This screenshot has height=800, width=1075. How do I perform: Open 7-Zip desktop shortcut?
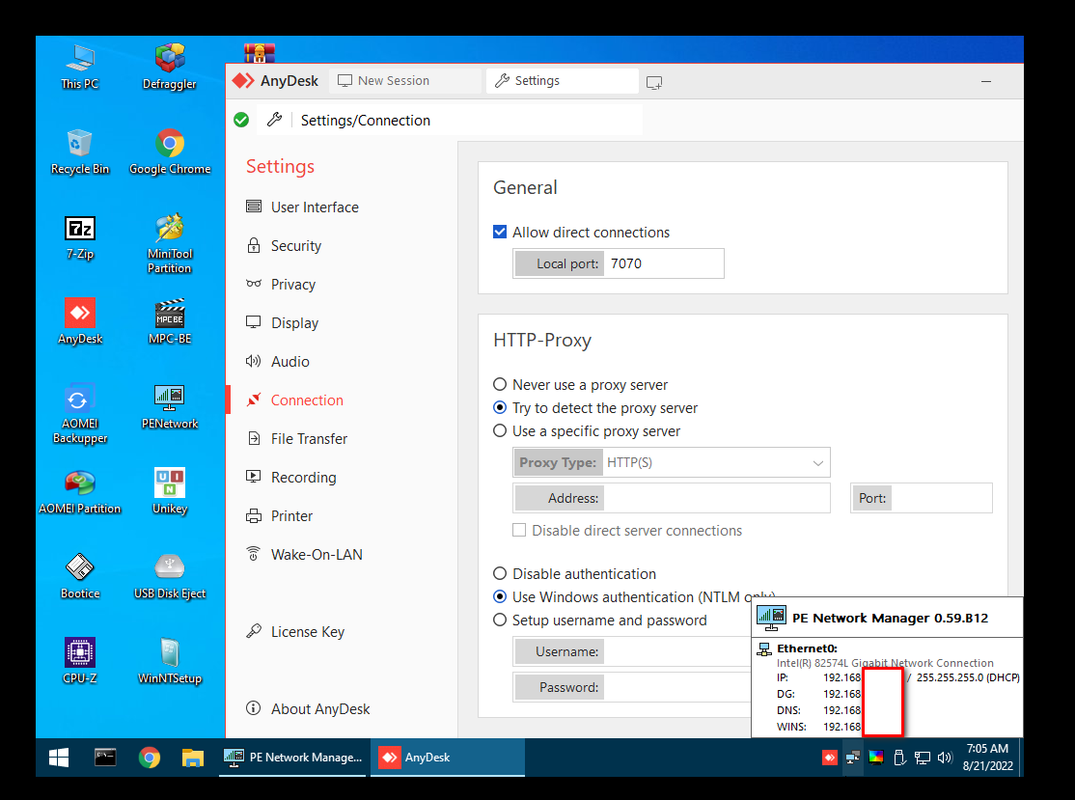pos(80,237)
